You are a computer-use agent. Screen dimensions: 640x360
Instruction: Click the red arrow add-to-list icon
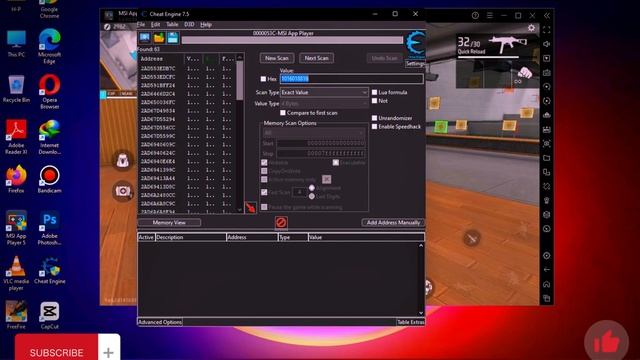(251, 208)
